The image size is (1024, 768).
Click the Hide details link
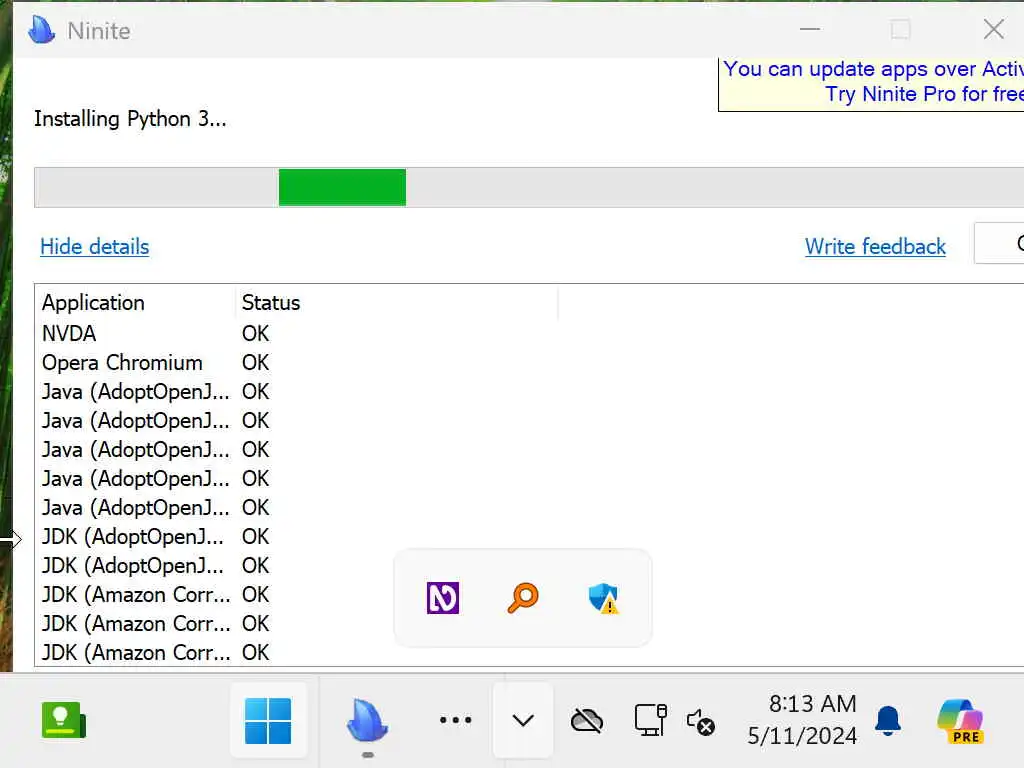click(95, 247)
